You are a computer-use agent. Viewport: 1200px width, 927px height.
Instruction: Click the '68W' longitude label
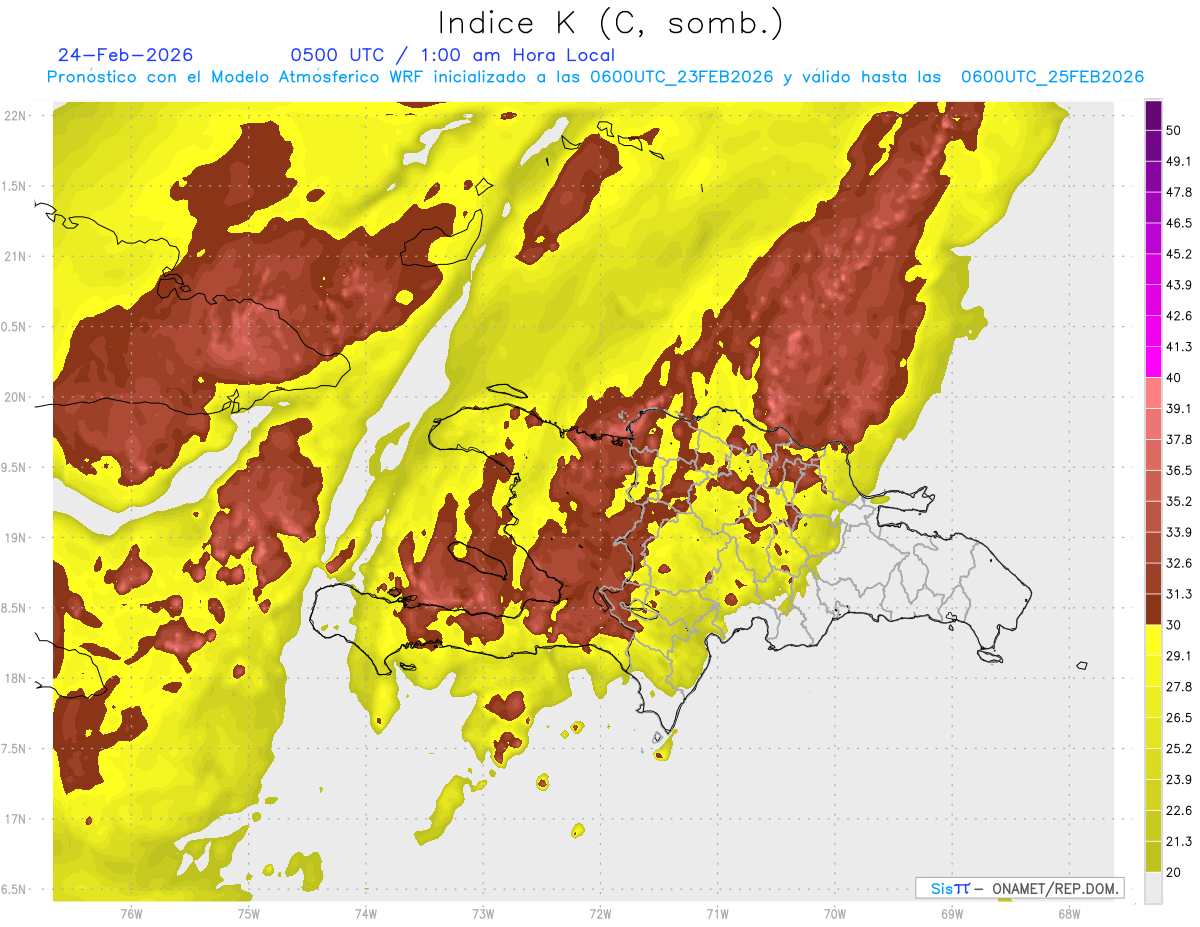(x=1068, y=913)
